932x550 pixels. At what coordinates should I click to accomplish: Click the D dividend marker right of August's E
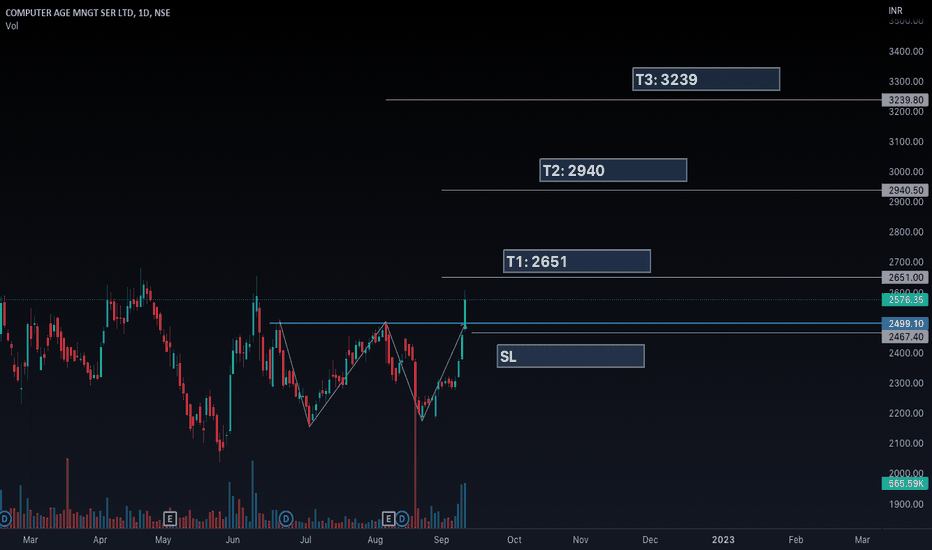pos(402,519)
